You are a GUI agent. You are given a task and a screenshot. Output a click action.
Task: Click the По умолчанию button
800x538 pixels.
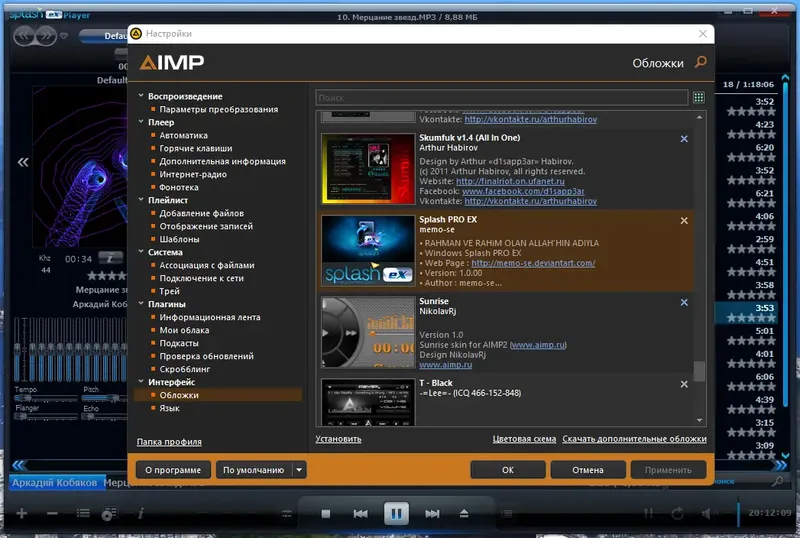click(254, 470)
